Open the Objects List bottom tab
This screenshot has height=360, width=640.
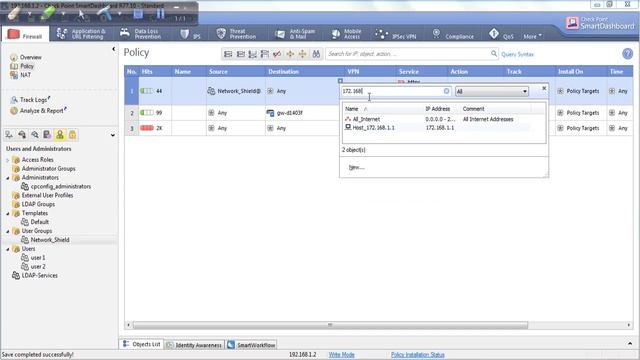coord(142,344)
